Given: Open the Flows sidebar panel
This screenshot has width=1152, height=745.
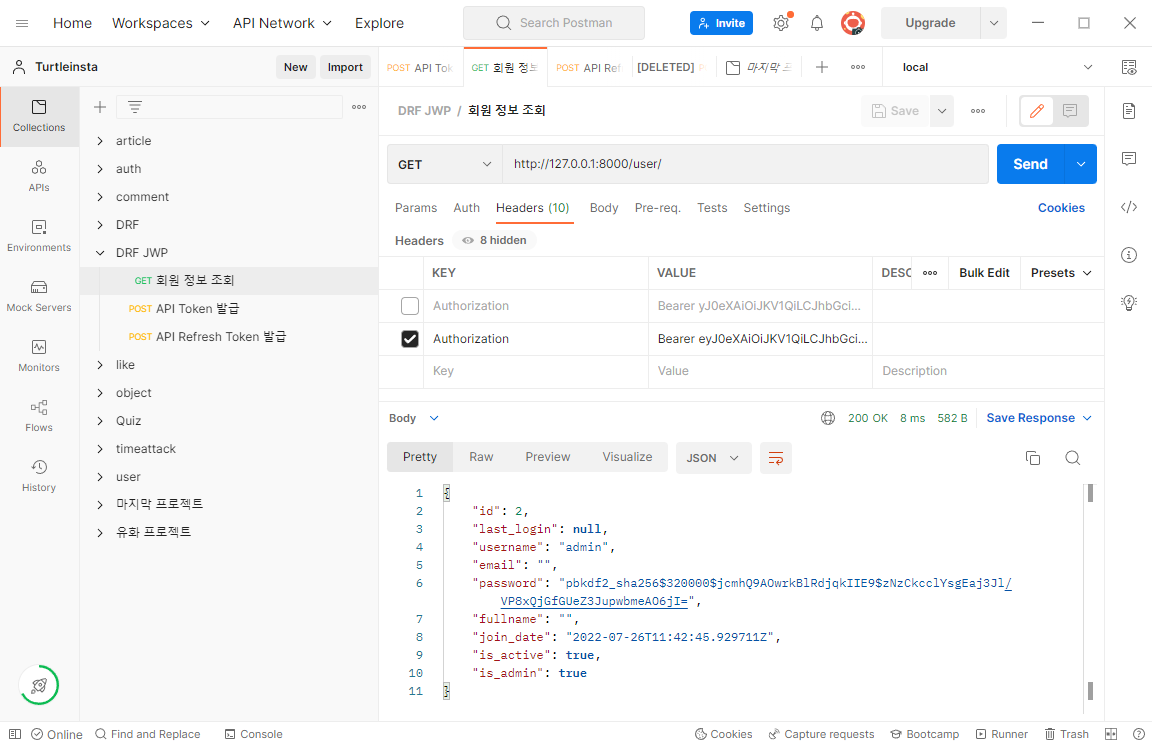Looking at the screenshot, I should tap(39, 417).
